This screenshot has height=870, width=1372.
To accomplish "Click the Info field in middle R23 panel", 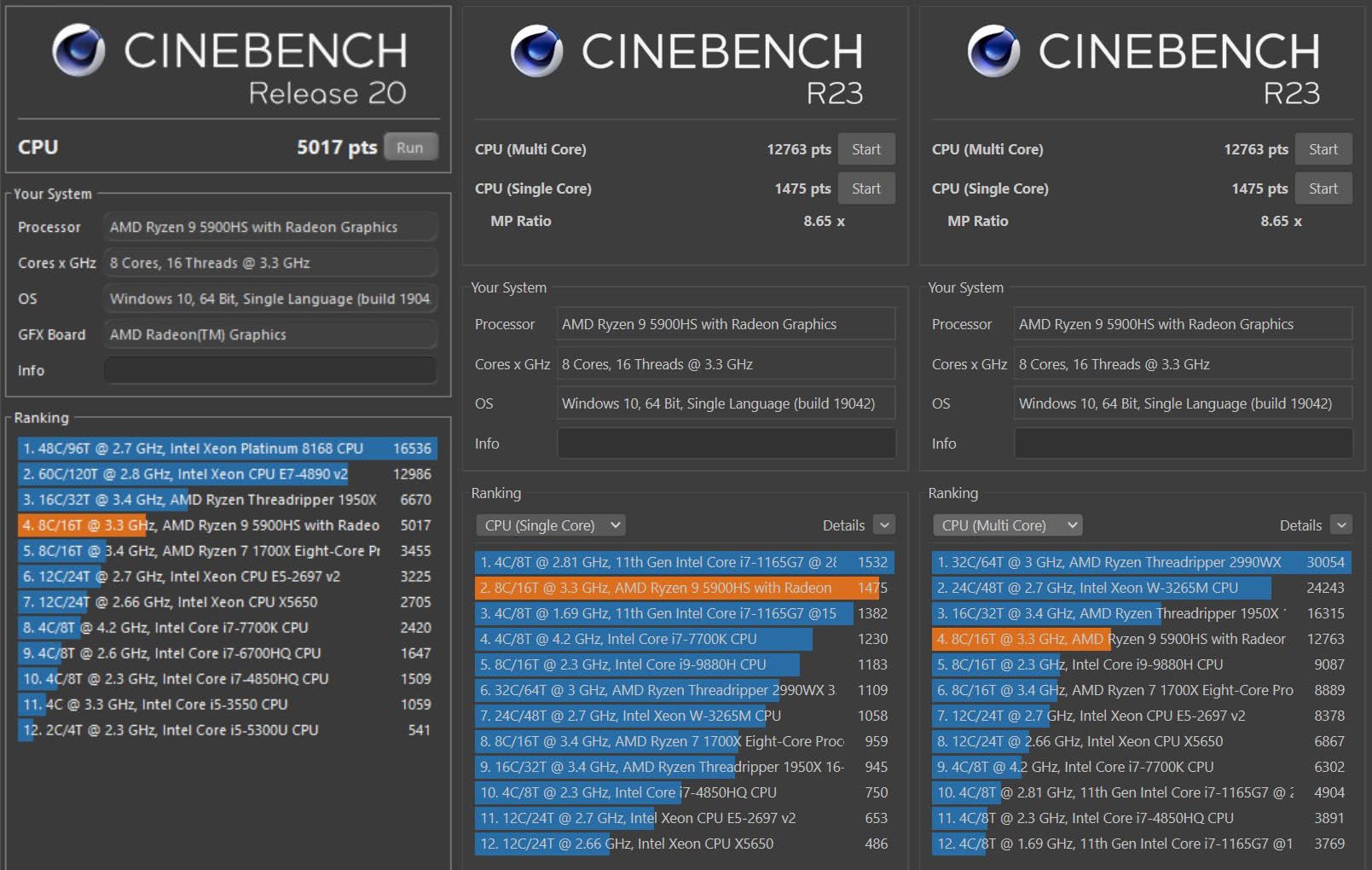I will point(726,444).
